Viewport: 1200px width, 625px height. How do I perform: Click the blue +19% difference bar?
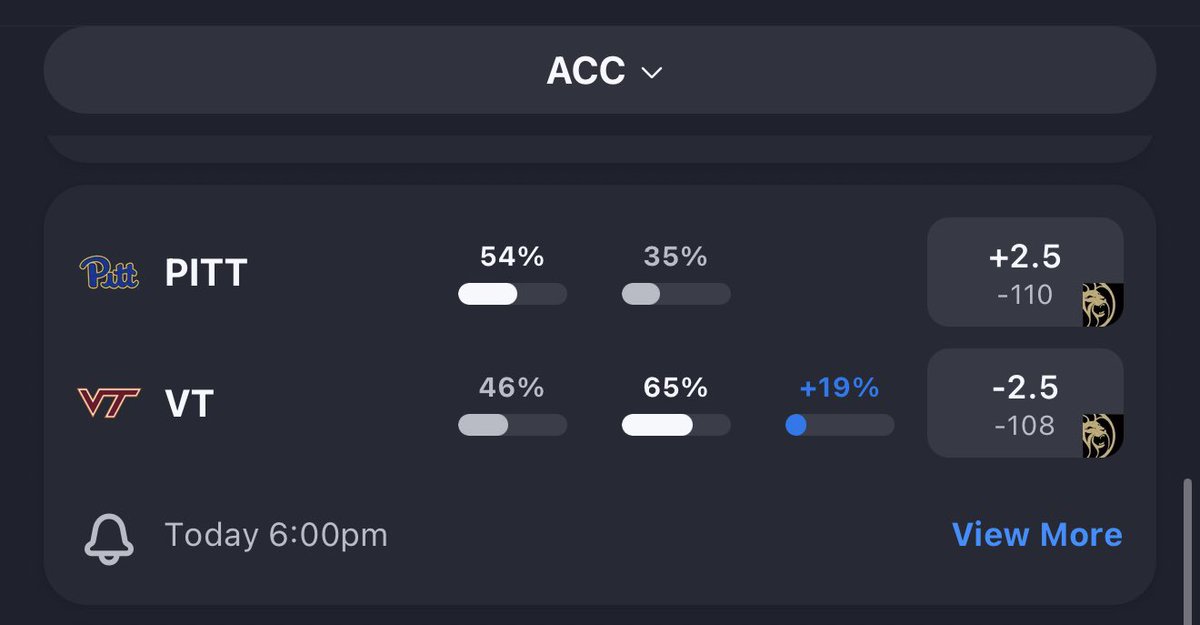point(840,425)
